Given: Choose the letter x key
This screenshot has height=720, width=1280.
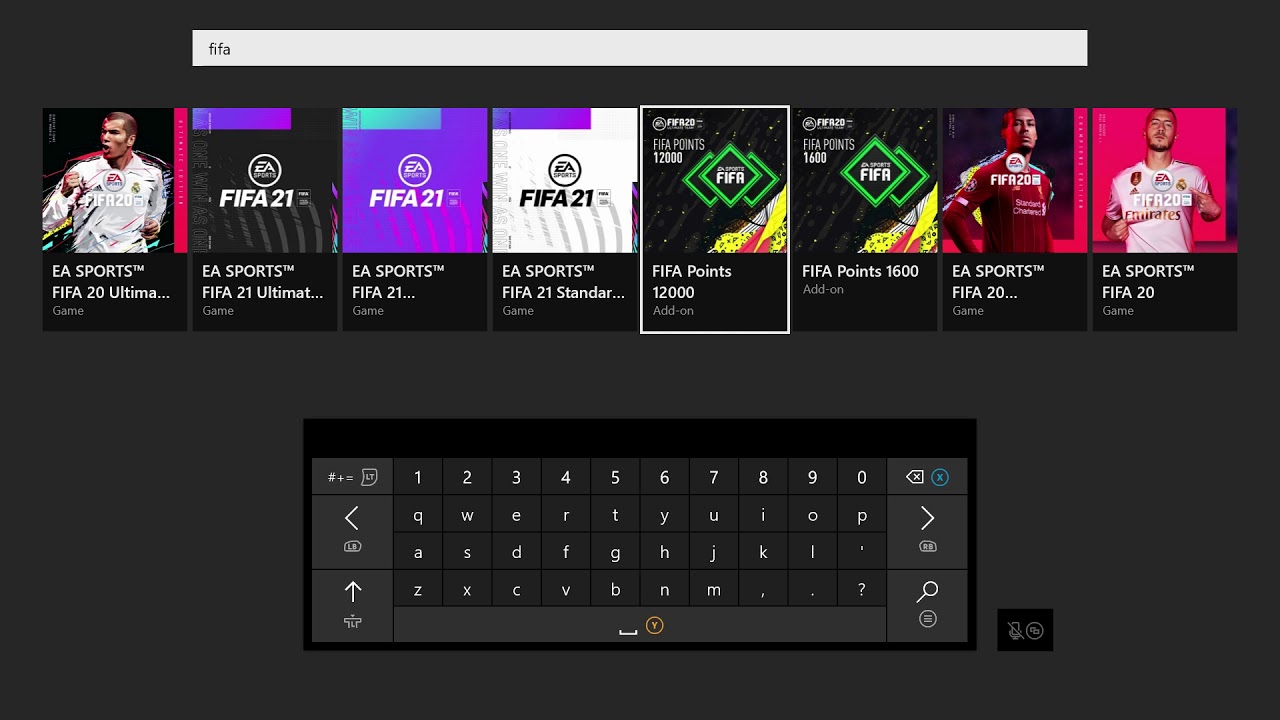Looking at the screenshot, I should 467,590.
